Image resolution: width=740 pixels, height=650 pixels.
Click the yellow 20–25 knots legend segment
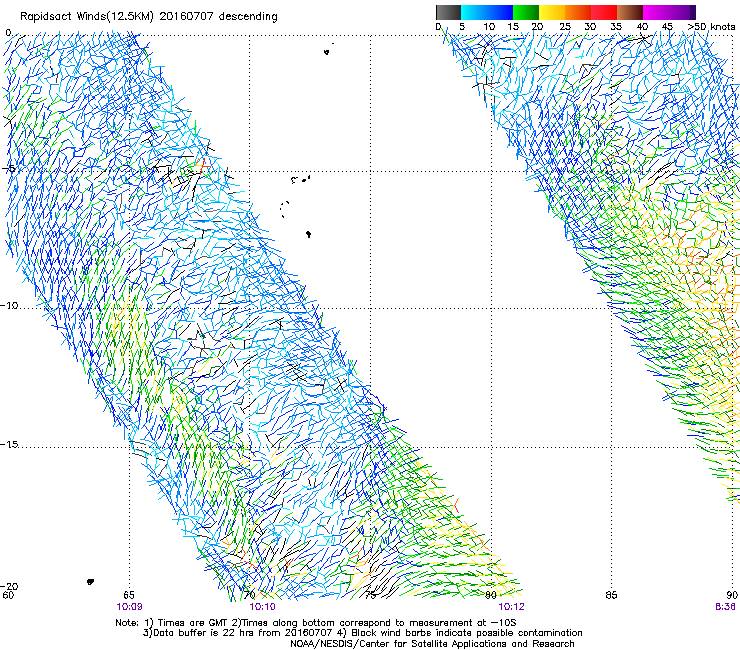552,12
